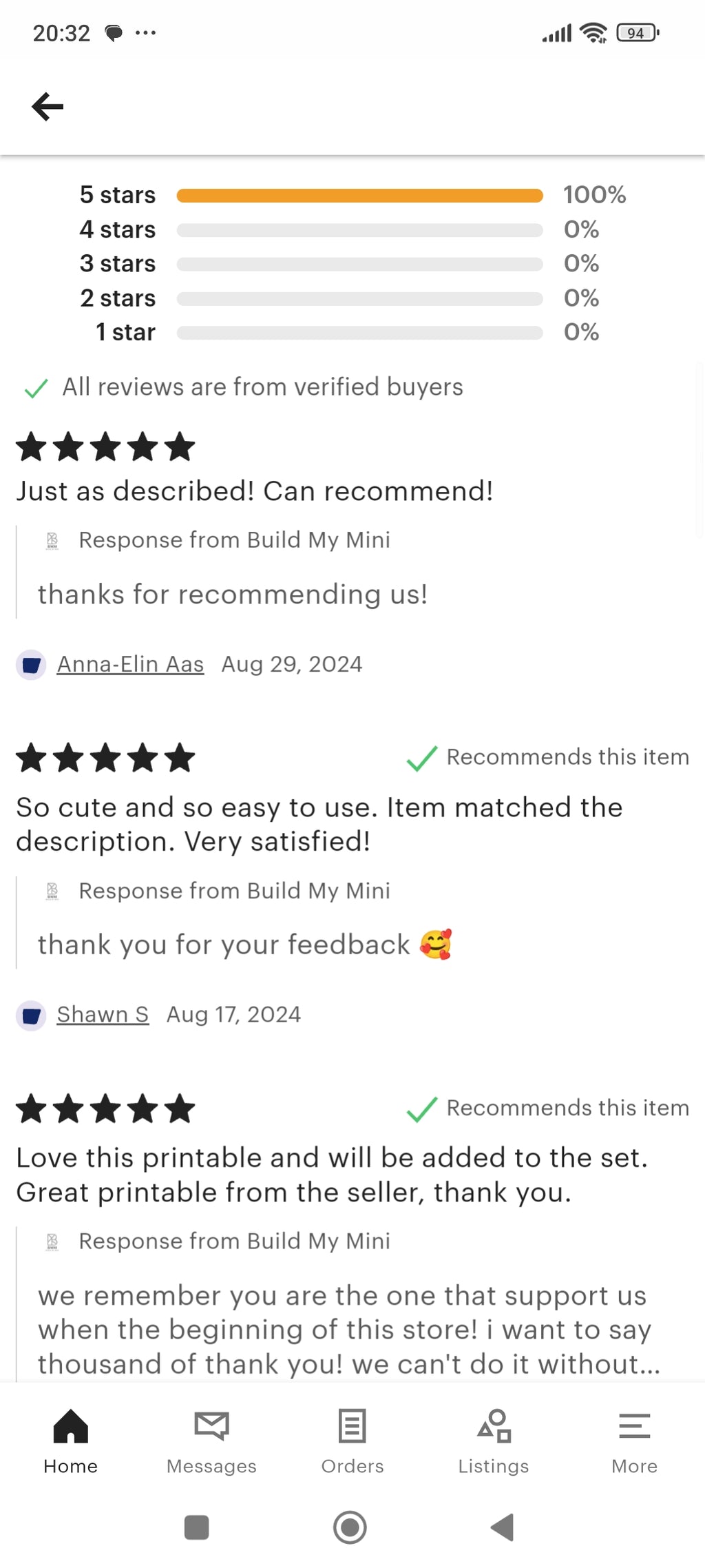The image size is (705, 1568).
Task: Open the Listings tab
Action: tap(494, 1440)
